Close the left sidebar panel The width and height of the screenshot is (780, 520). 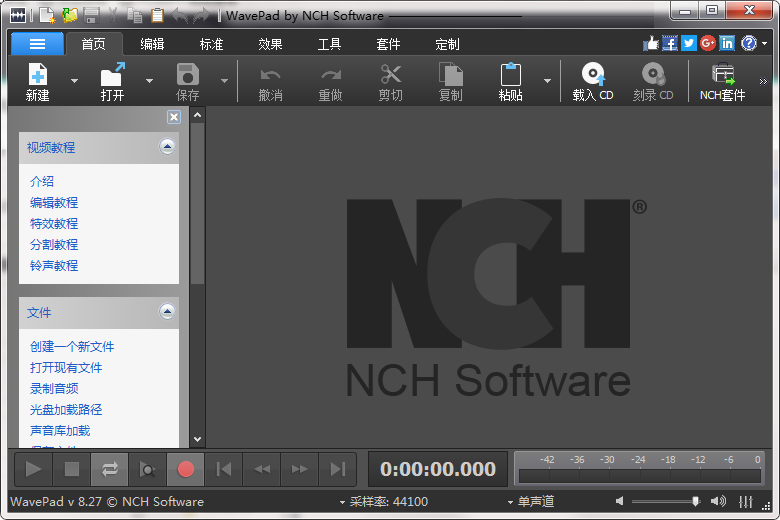(x=173, y=117)
